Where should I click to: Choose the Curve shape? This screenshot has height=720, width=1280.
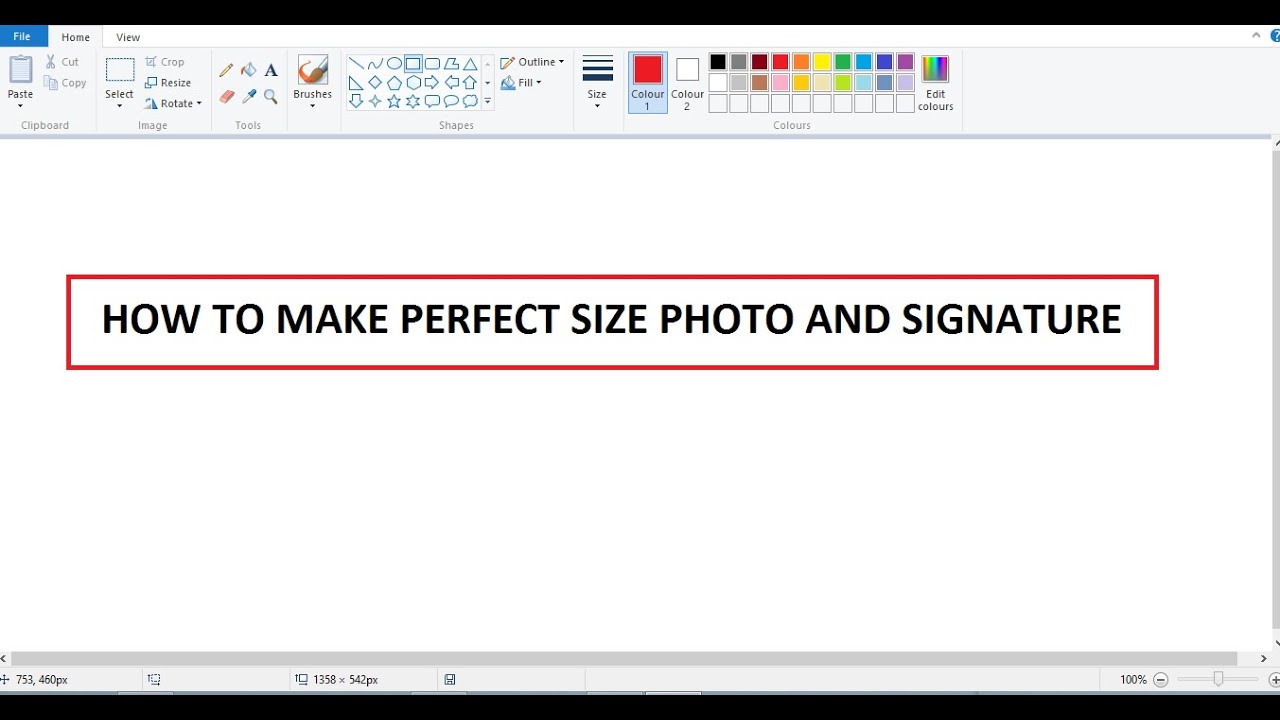pyautogui.click(x=375, y=64)
